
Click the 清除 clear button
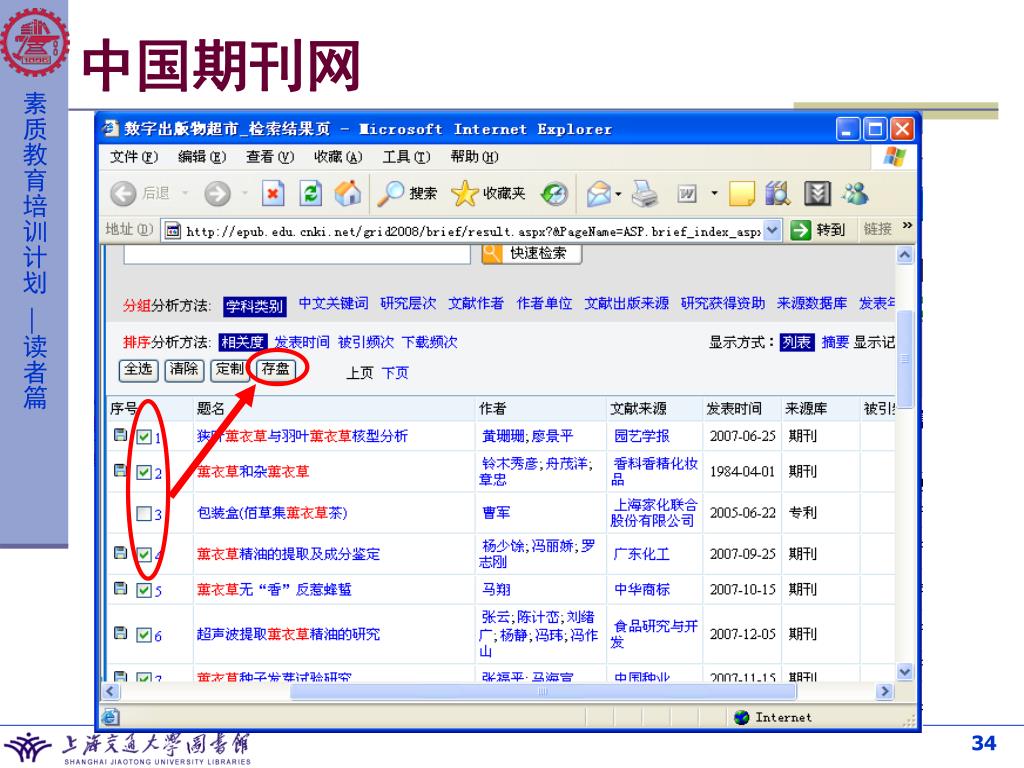pyautogui.click(x=184, y=370)
